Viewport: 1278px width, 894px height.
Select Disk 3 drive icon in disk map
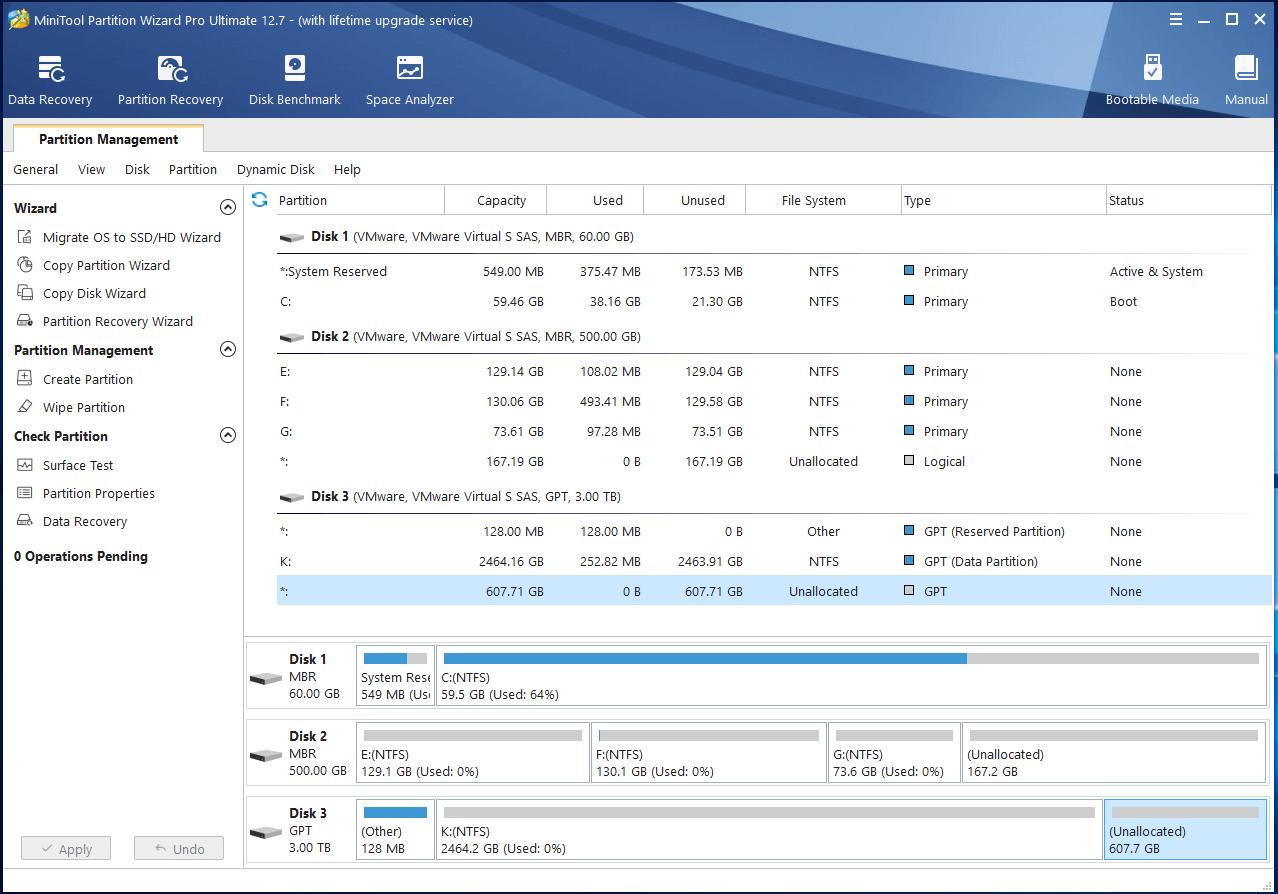[266, 831]
